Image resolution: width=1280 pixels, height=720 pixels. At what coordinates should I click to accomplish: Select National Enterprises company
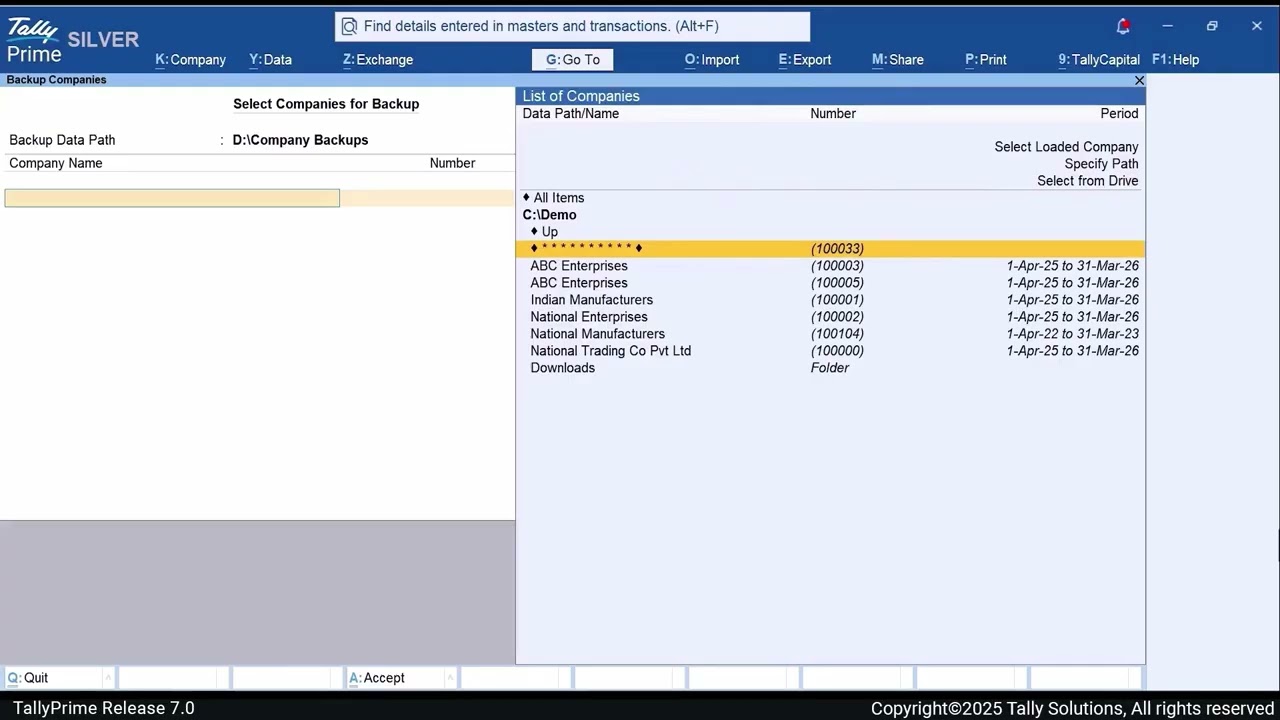[830, 317]
